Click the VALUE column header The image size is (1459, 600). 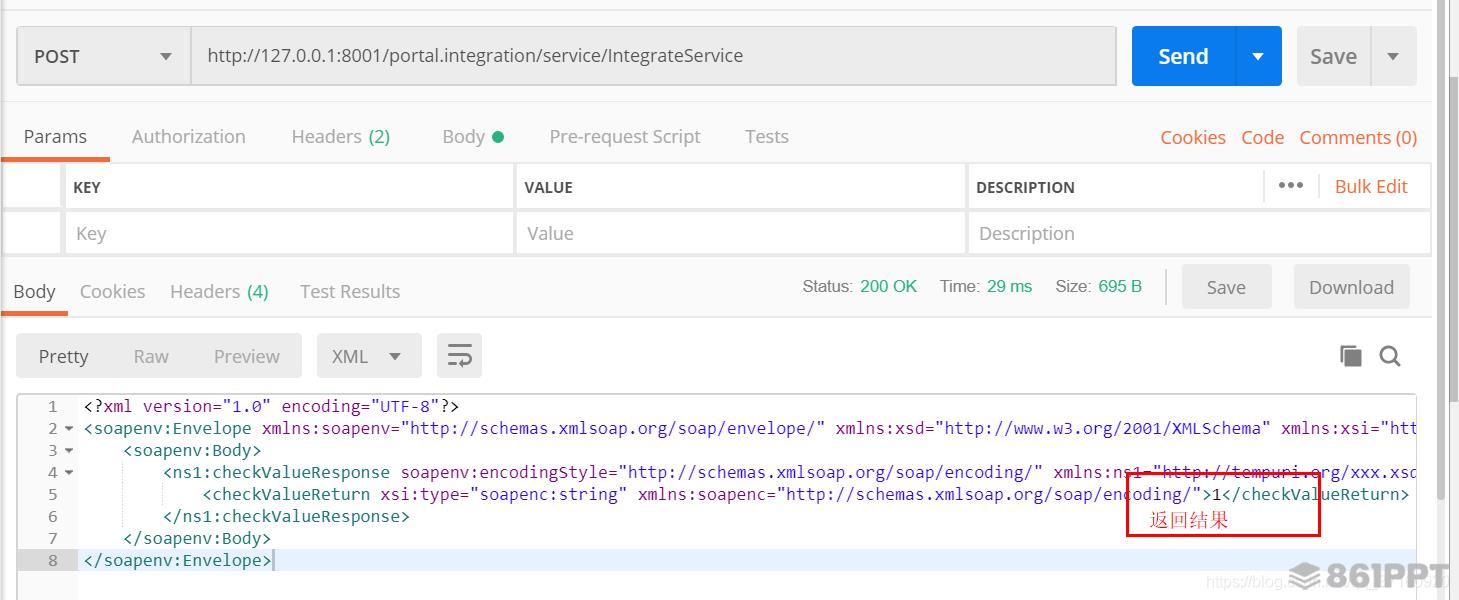point(548,187)
